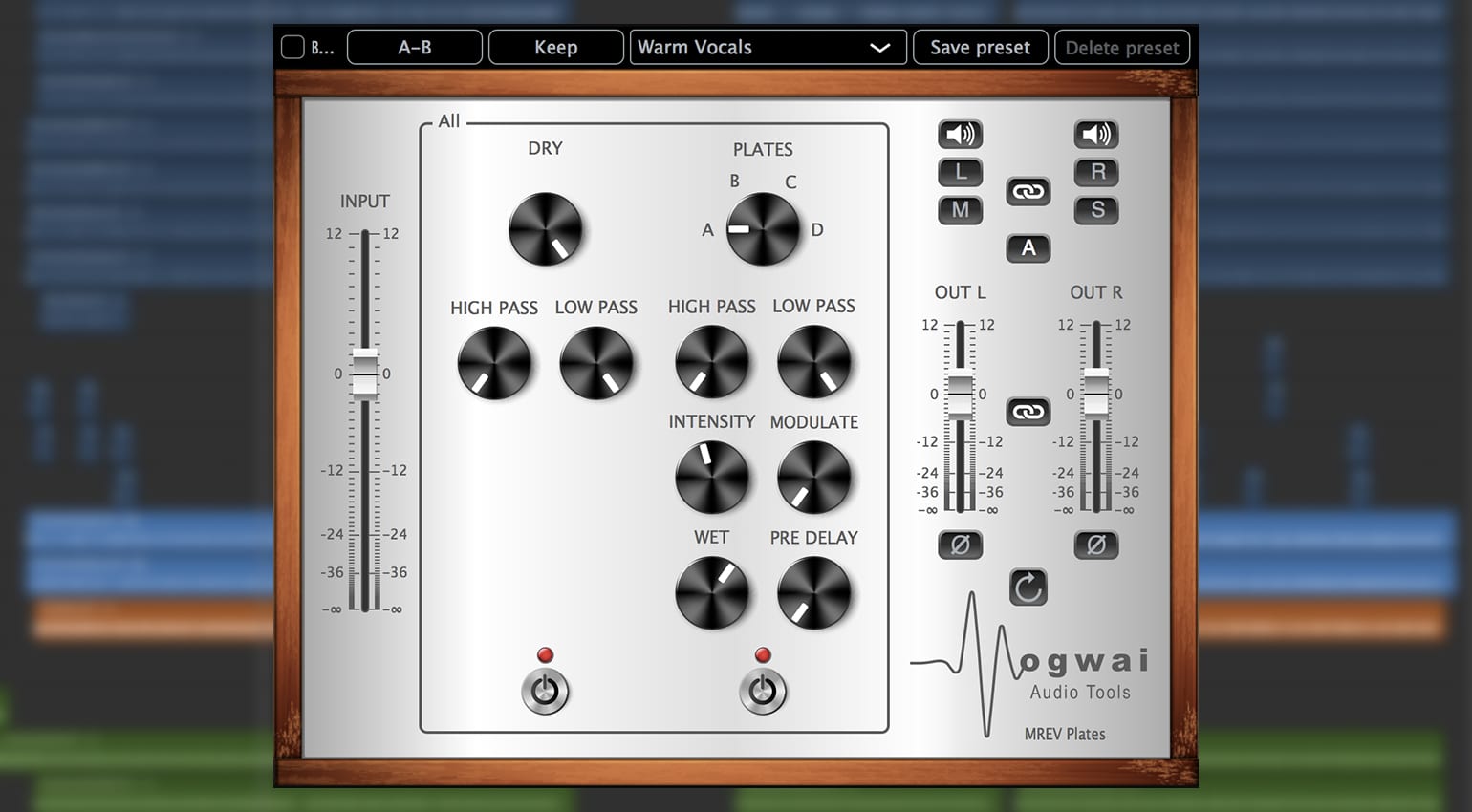This screenshot has width=1472, height=812.
Task: Save the current preset
Action: pyautogui.click(x=980, y=47)
